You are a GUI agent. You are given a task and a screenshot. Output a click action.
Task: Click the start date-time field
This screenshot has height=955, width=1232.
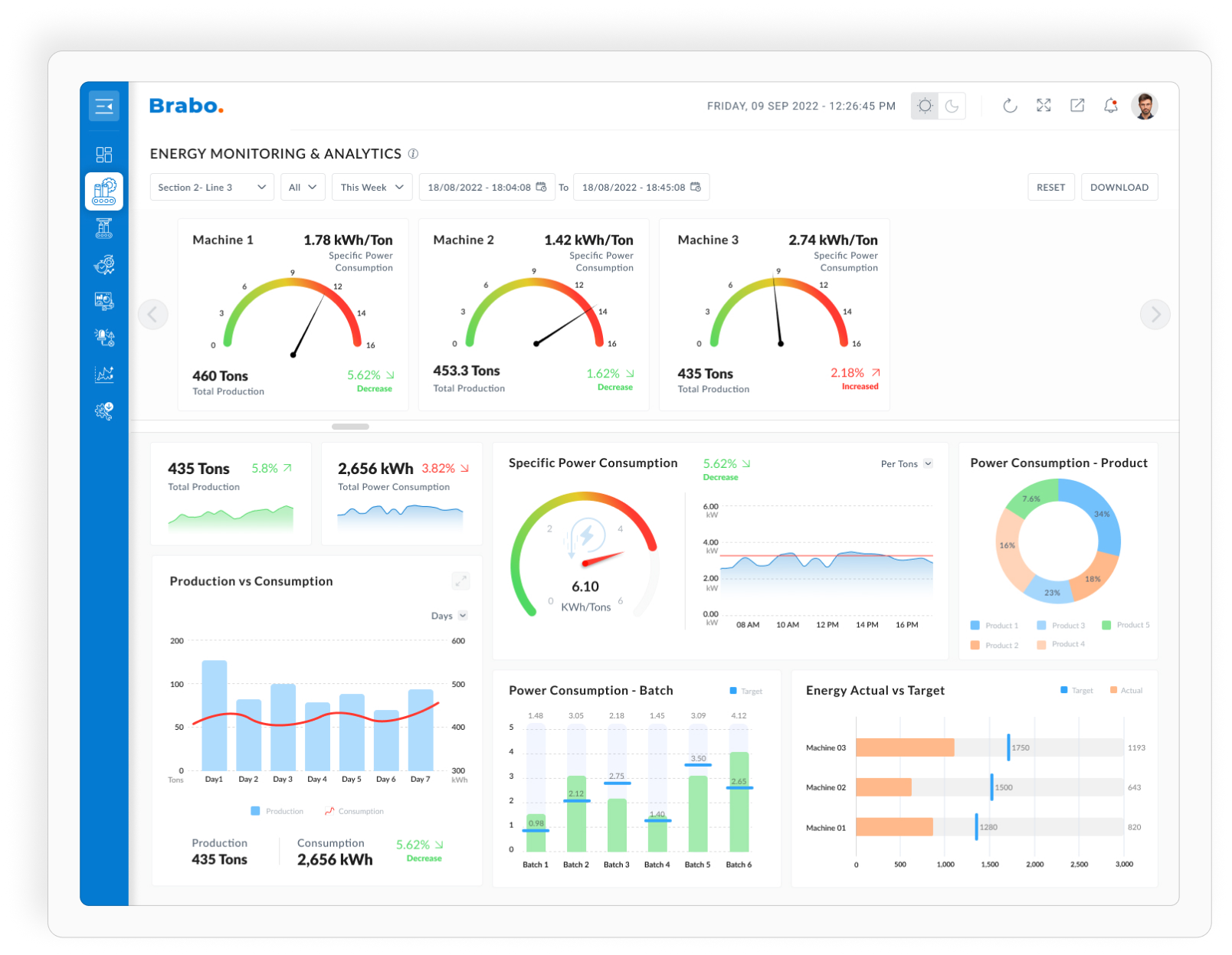click(487, 188)
